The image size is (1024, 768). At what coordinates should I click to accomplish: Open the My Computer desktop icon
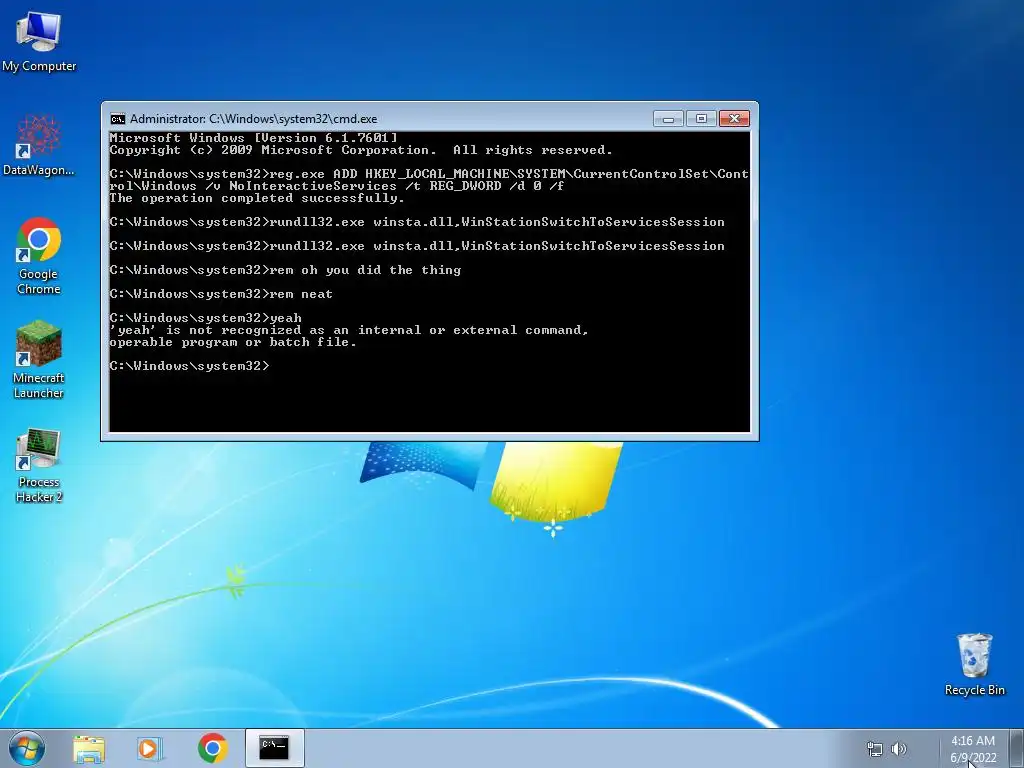39,40
